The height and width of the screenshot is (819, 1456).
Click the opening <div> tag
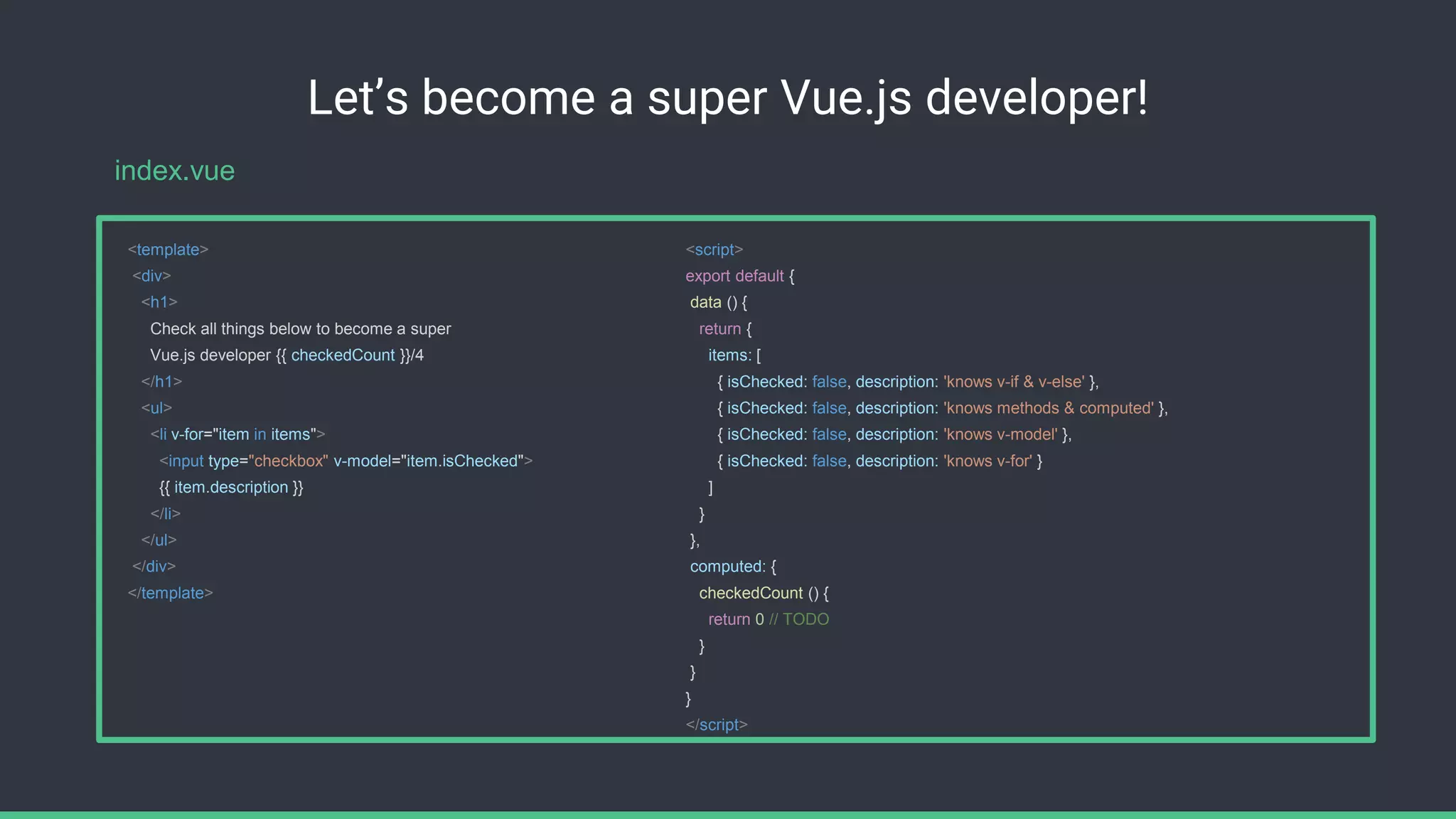[151, 276]
